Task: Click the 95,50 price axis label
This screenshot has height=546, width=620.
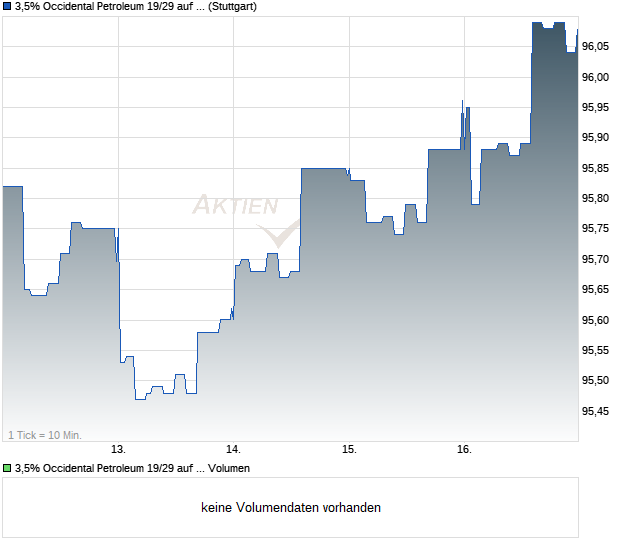Action: point(595,380)
